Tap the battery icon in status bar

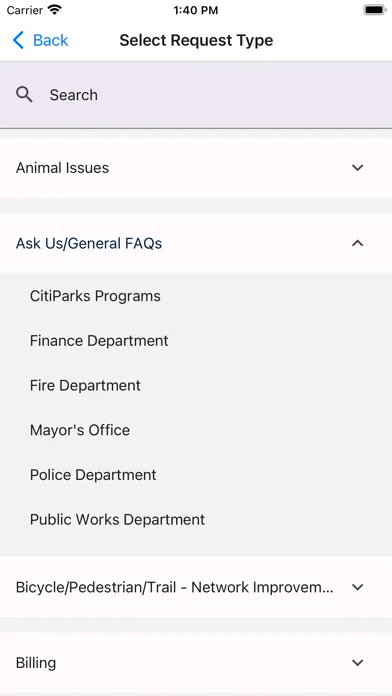(x=375, y=10)
